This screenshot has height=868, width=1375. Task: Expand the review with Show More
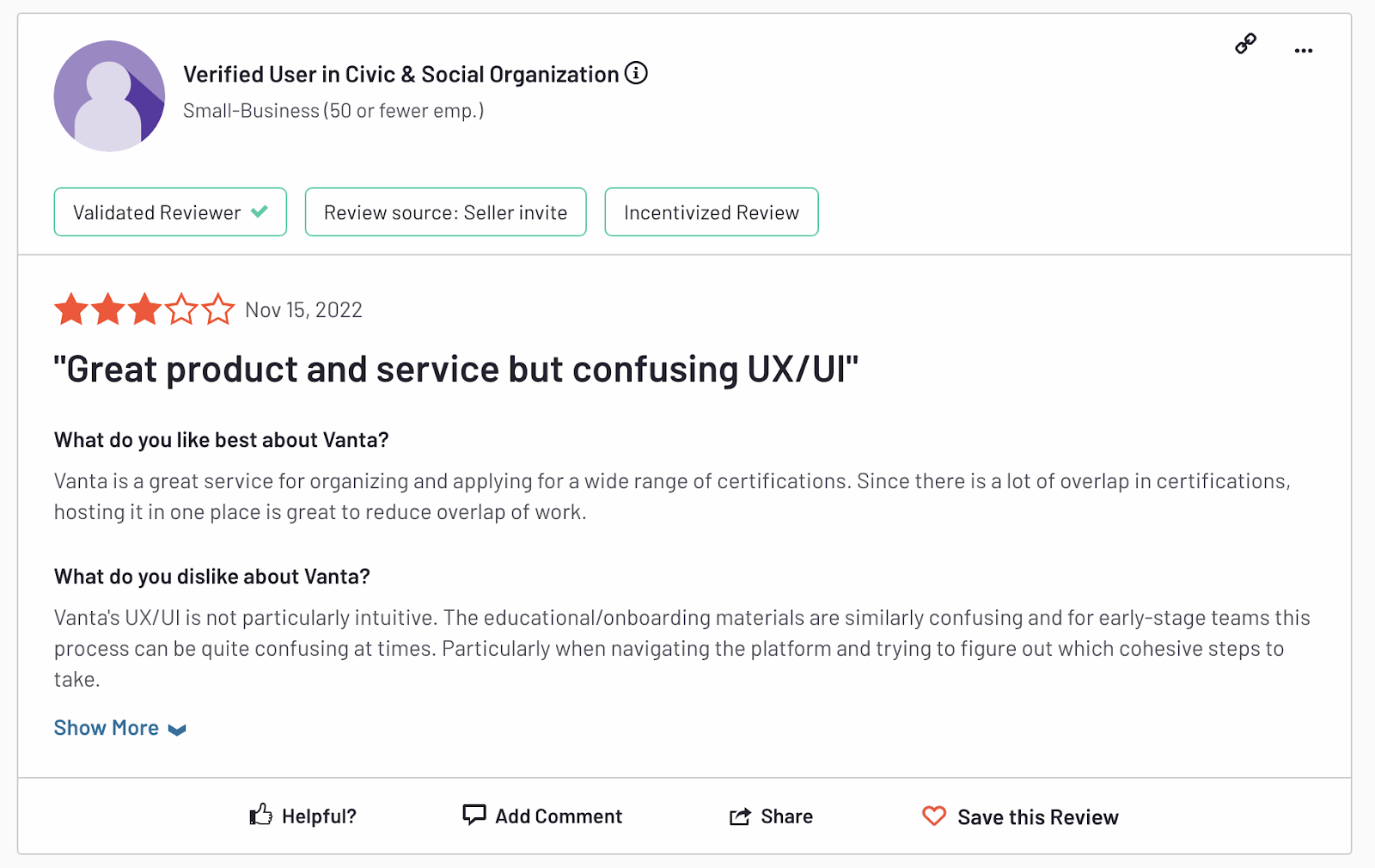(107, 728)
